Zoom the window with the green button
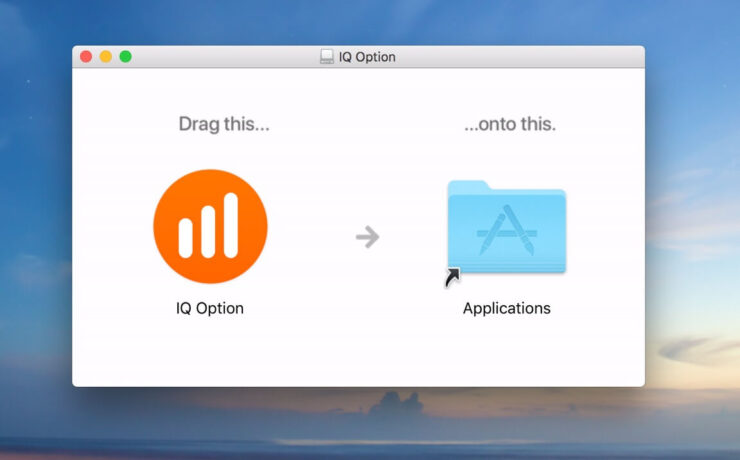The width and height of the screenshot is (740, 460). click(126, 57)
